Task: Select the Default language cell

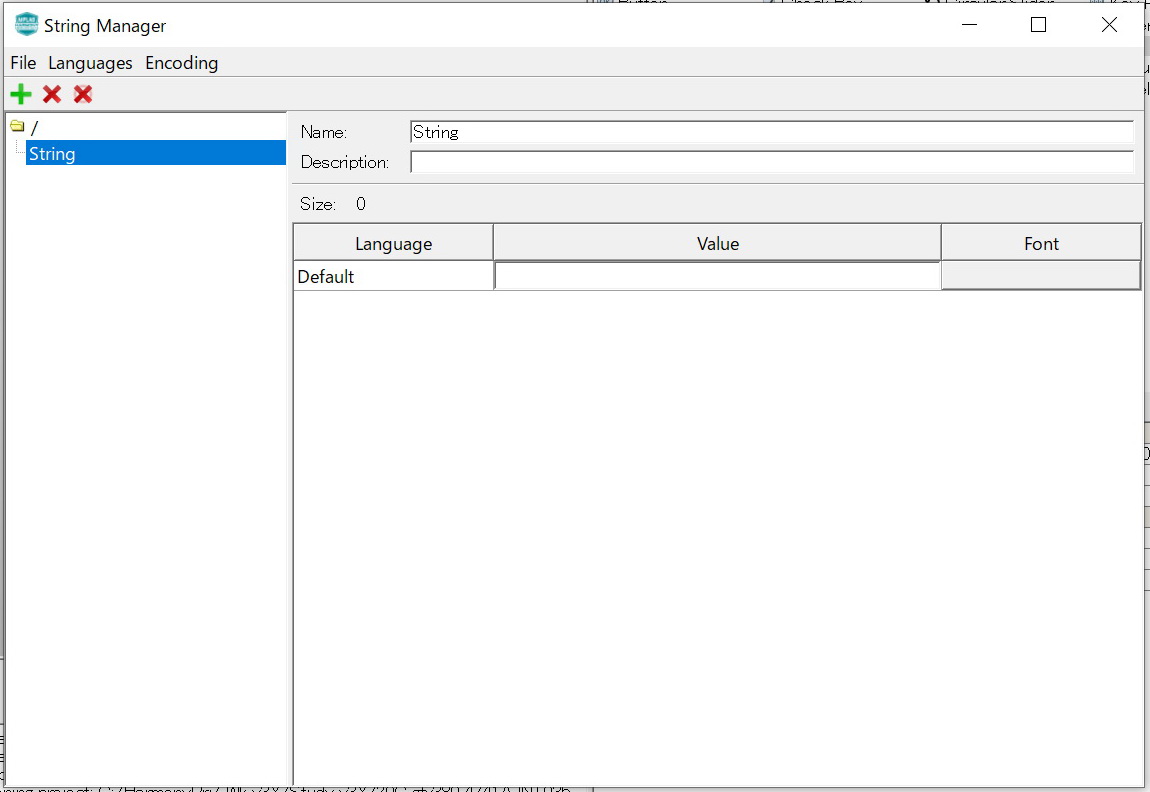Action: pos(393,277)
